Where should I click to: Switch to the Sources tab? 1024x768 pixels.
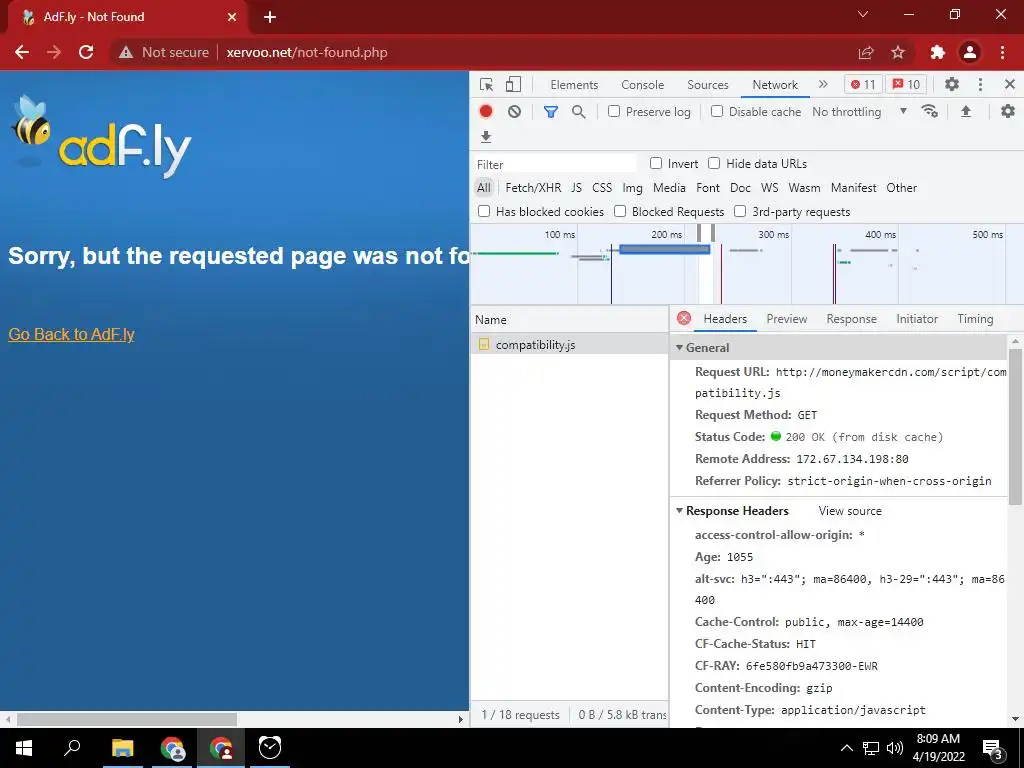click(x=707, y=84)
